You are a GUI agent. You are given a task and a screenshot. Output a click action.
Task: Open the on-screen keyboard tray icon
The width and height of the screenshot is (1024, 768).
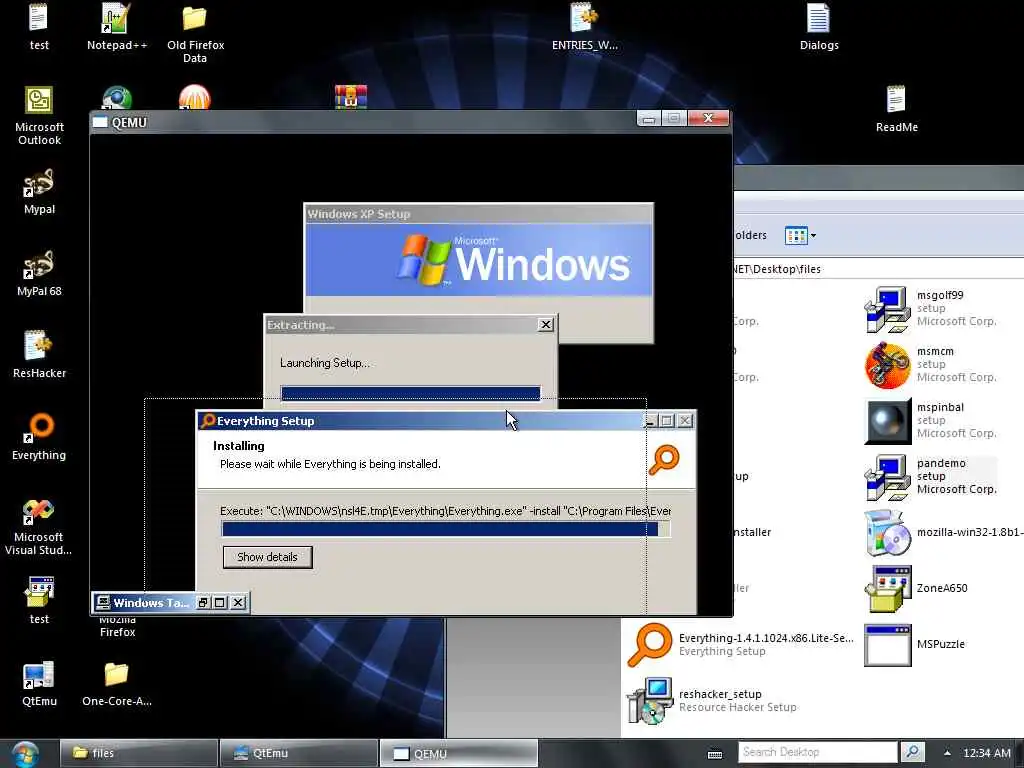[715, 754]
